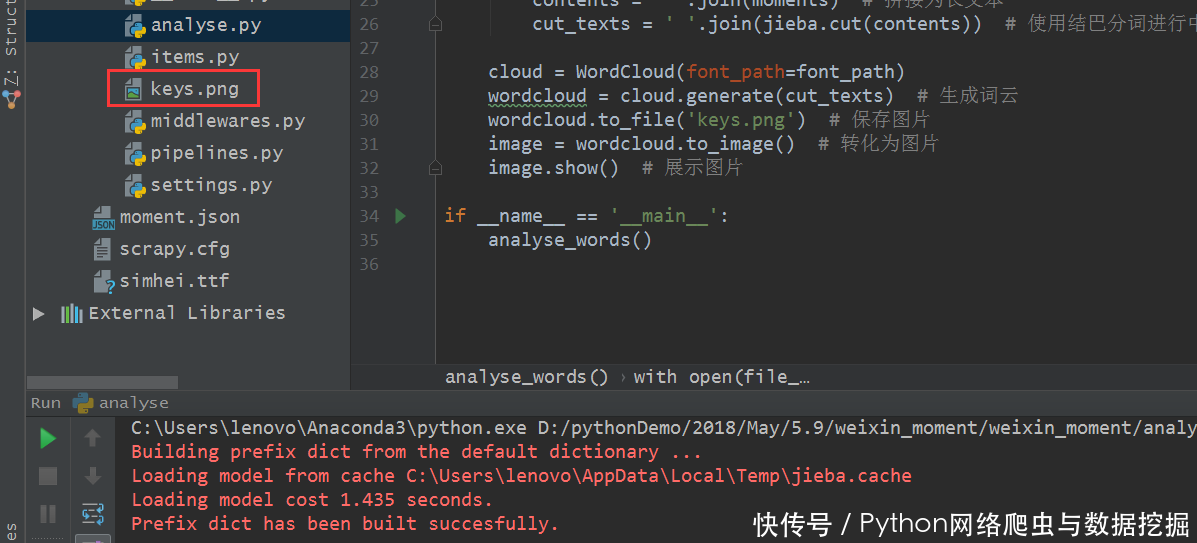The image size is (1197, 543).
Task: Select pipelines.py in project tree
Action: [217, 154]
